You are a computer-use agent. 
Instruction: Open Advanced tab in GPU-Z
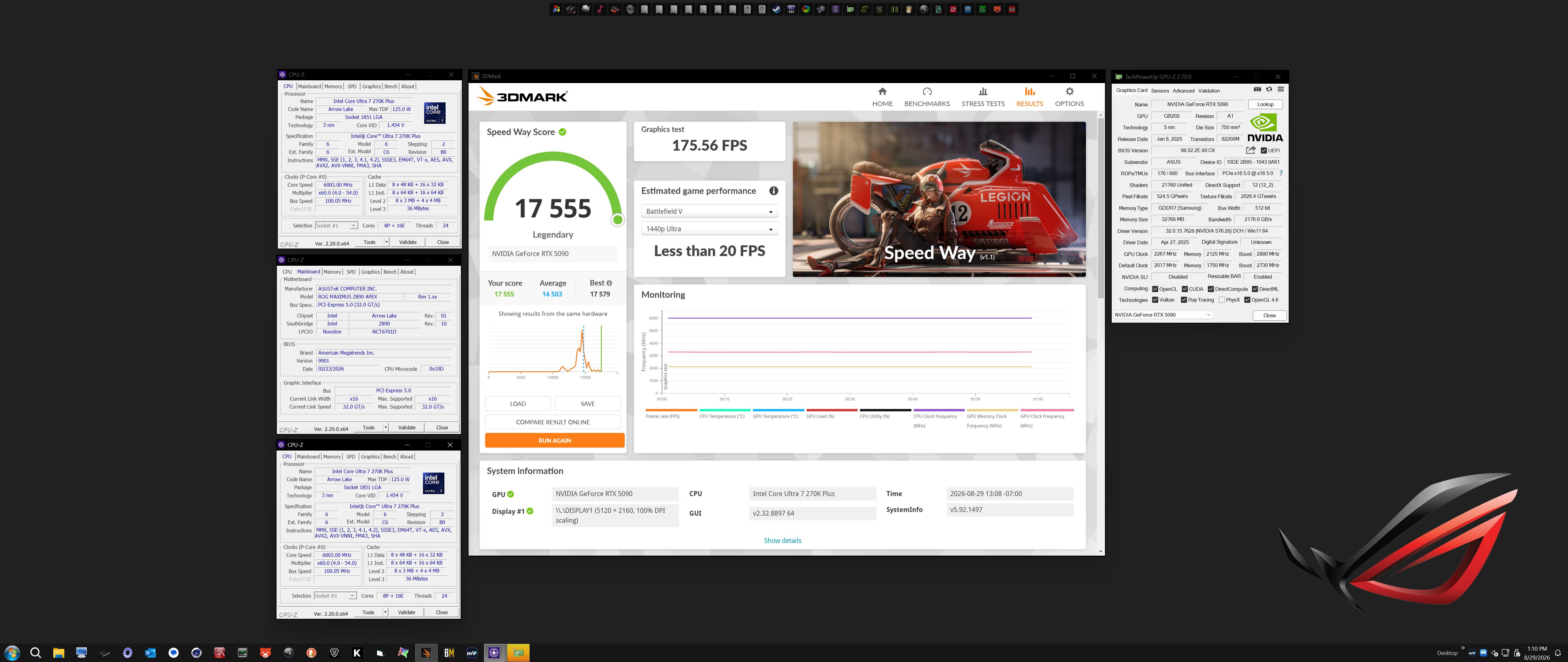point(1183,91)
